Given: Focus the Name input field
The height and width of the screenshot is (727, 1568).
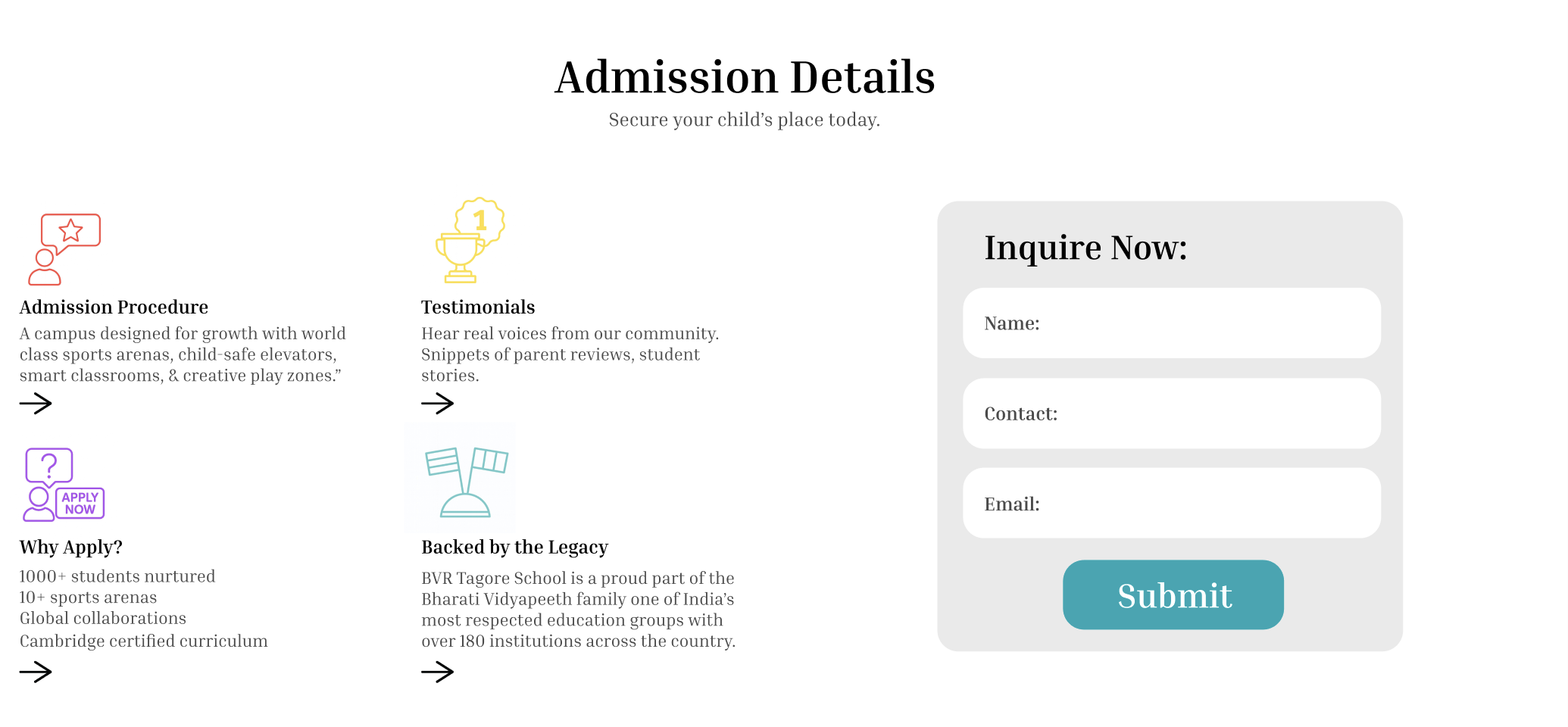Looking at the screenshot, I should [1171, 323].
